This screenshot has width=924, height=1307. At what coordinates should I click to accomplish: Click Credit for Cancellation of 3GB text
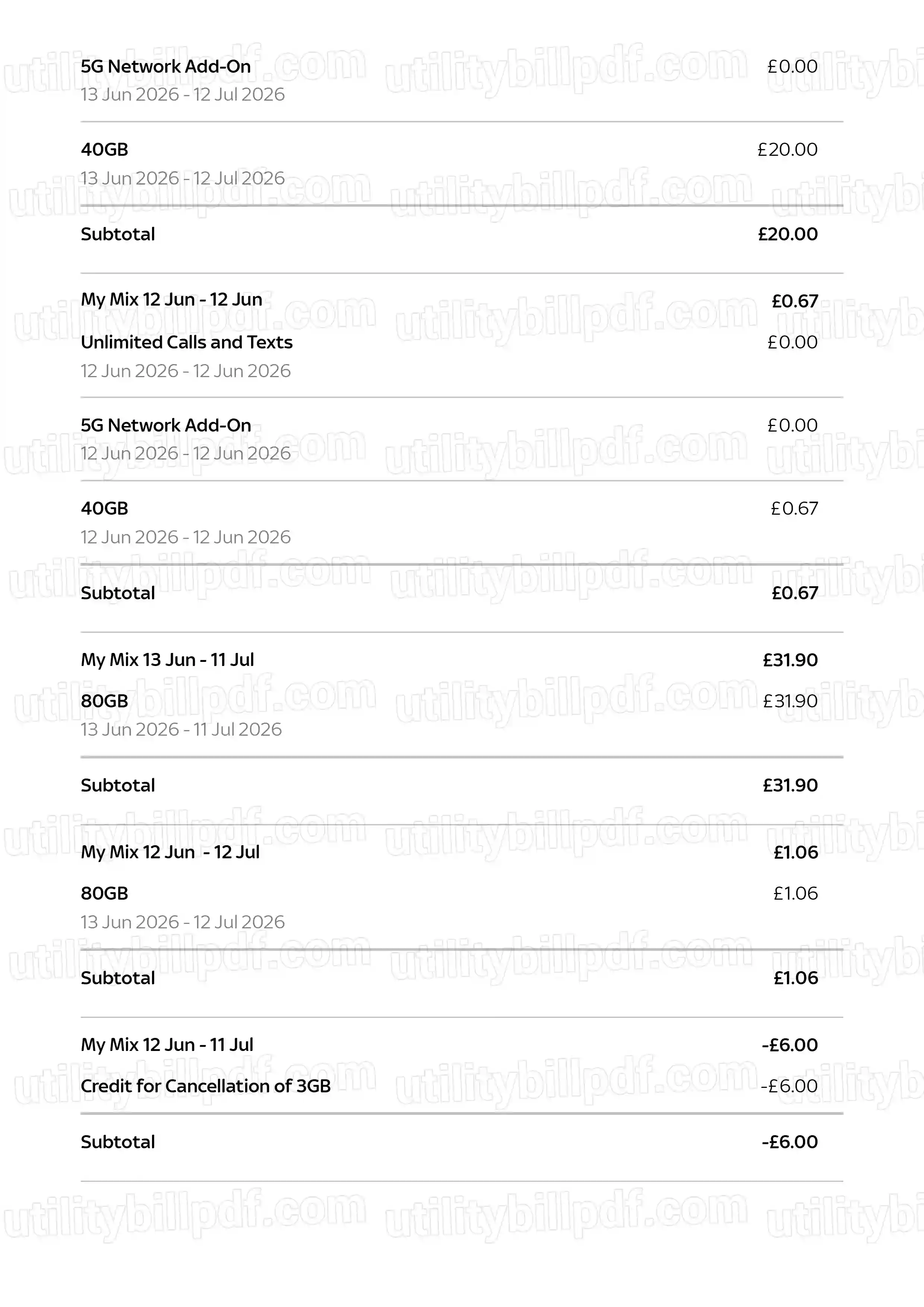205,1086
